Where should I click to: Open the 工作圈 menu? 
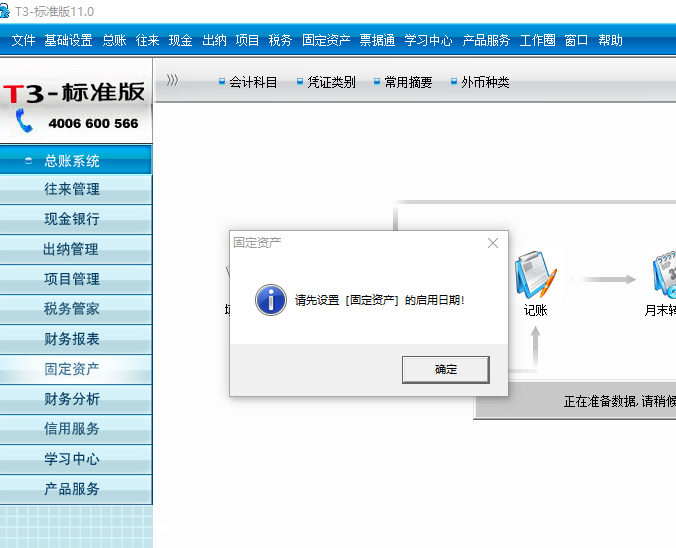(x=537, y=40)
